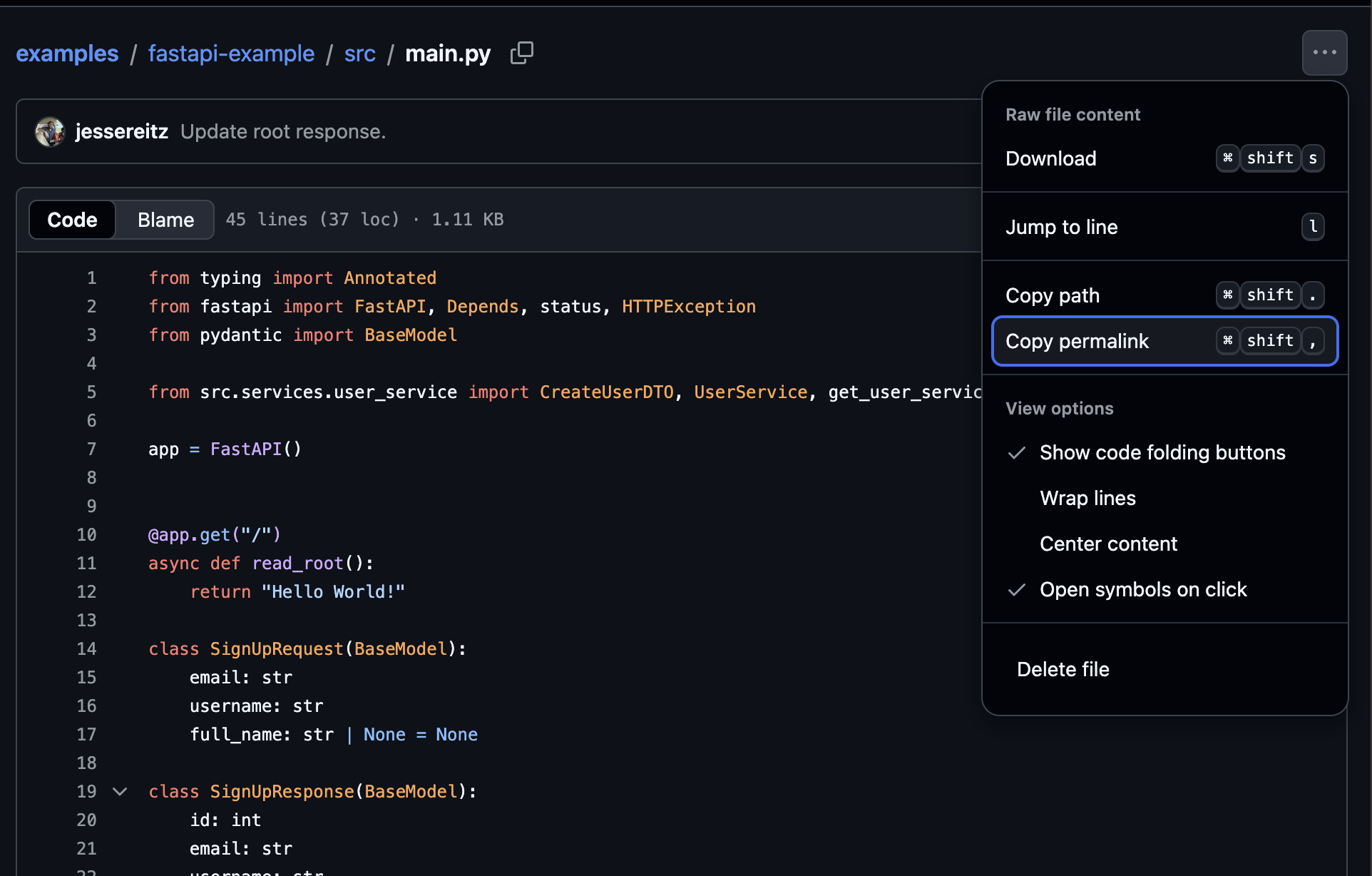Enable "Wrap lines" view option

click(x=1087, y=498)
